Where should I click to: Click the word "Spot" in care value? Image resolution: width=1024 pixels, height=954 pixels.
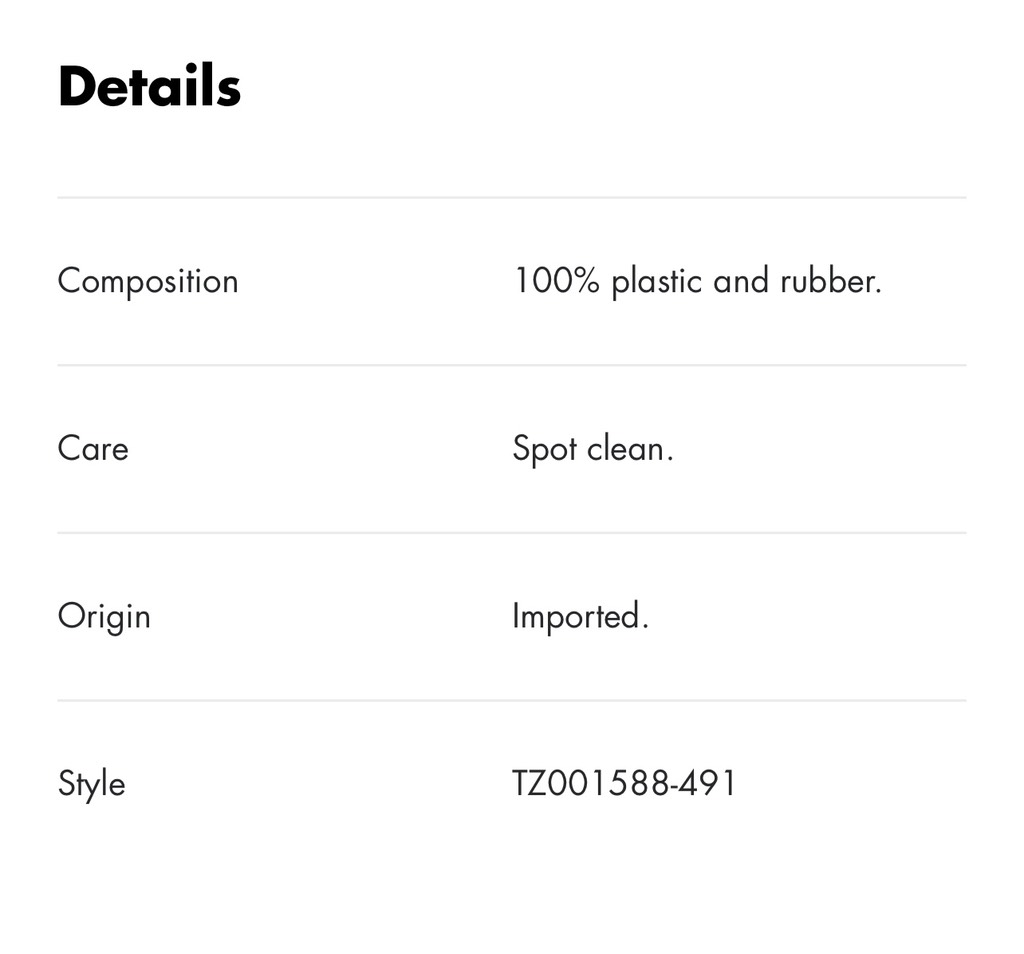click(544, 448)
